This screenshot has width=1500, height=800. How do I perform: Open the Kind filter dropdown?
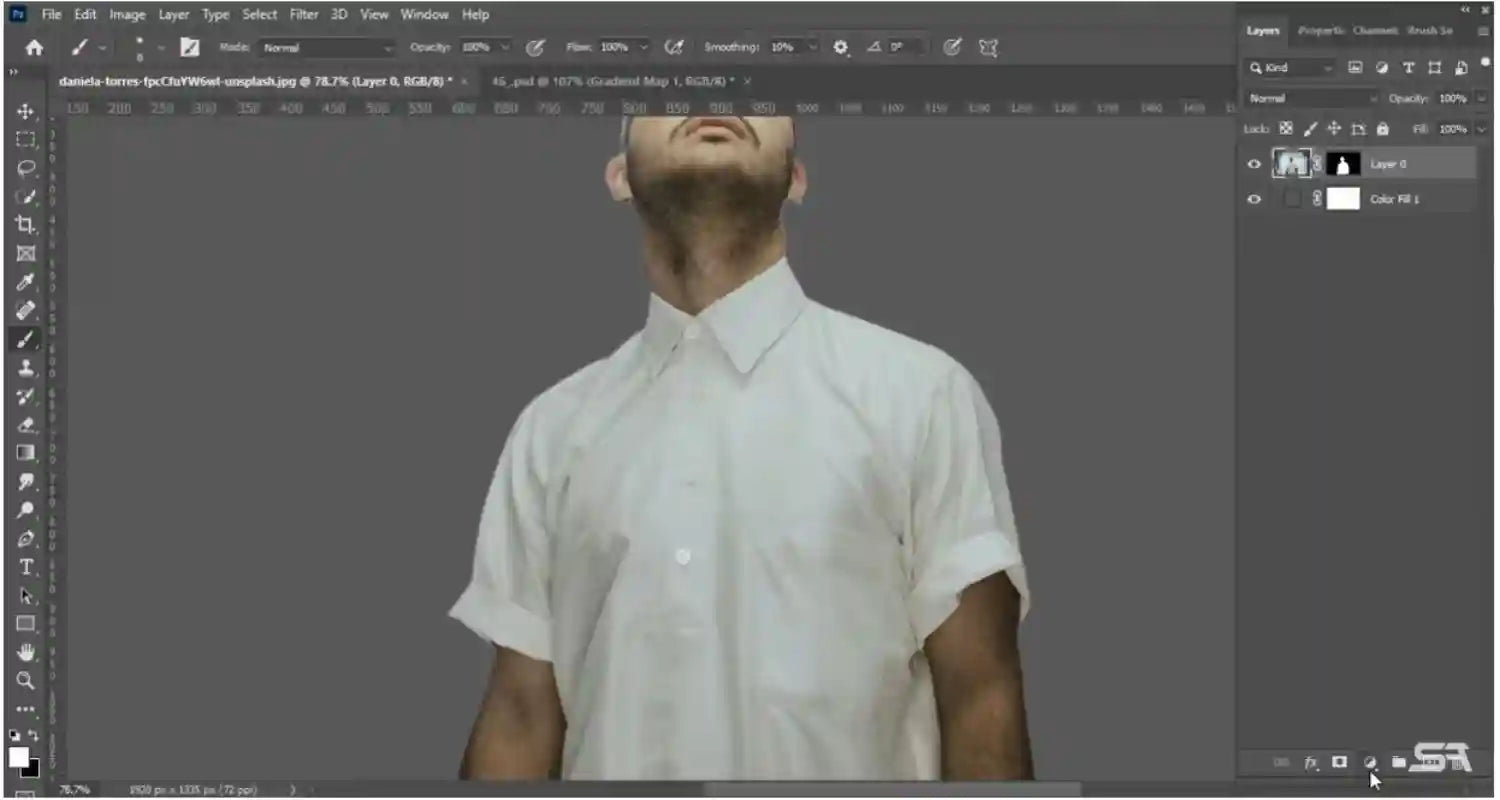point(1291,68)
